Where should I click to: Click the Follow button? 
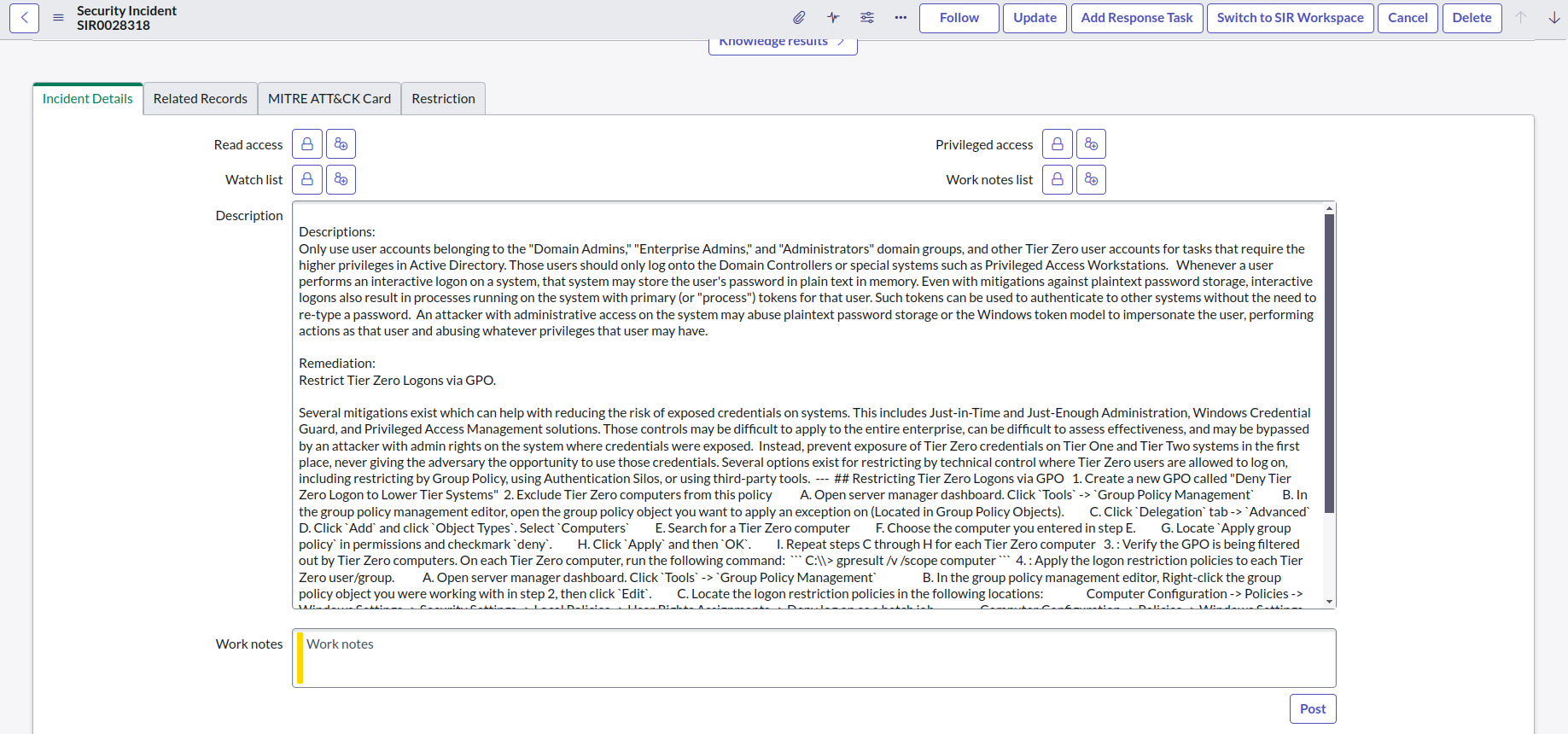[959, 18]
